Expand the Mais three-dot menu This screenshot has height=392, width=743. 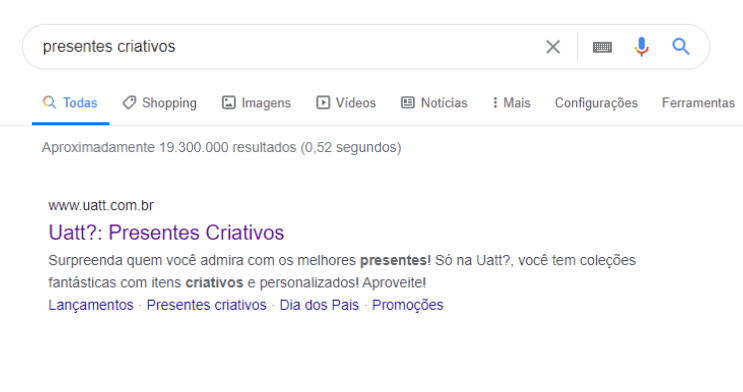511,102
